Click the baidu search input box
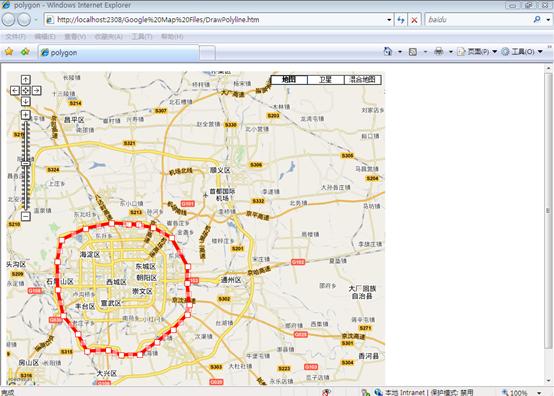Image resolution: width=554 pixels, height=396 pixels. [x=478, y=20]
